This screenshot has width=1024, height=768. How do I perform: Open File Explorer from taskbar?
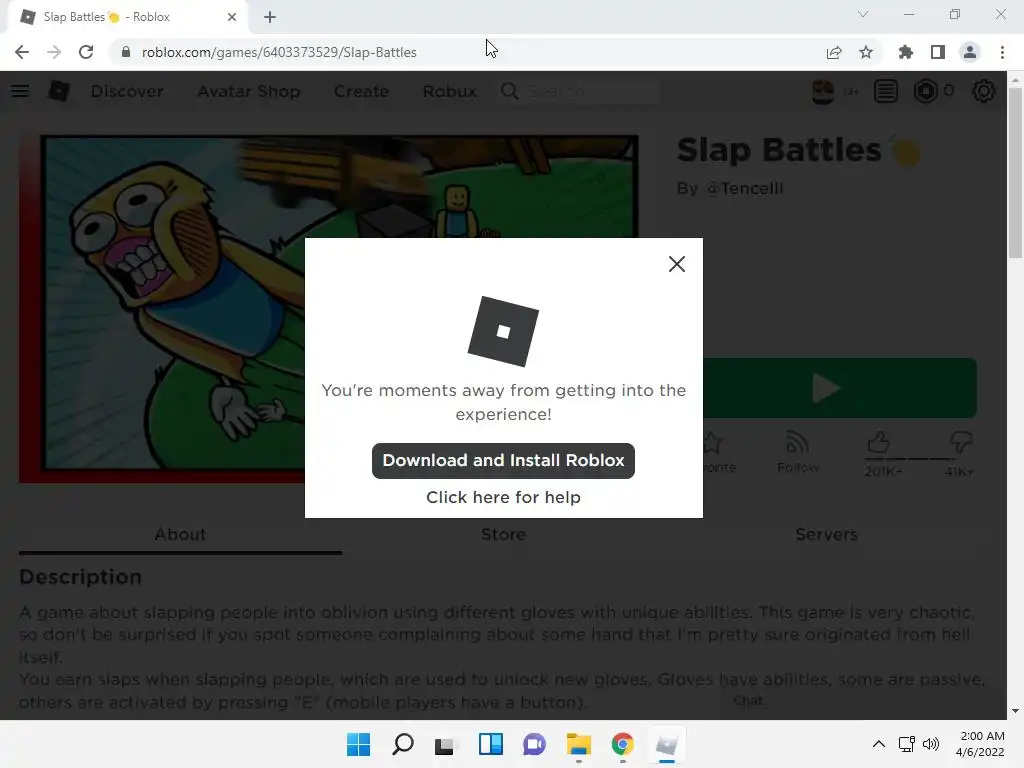pyautogui.click(x=579, y=744)
